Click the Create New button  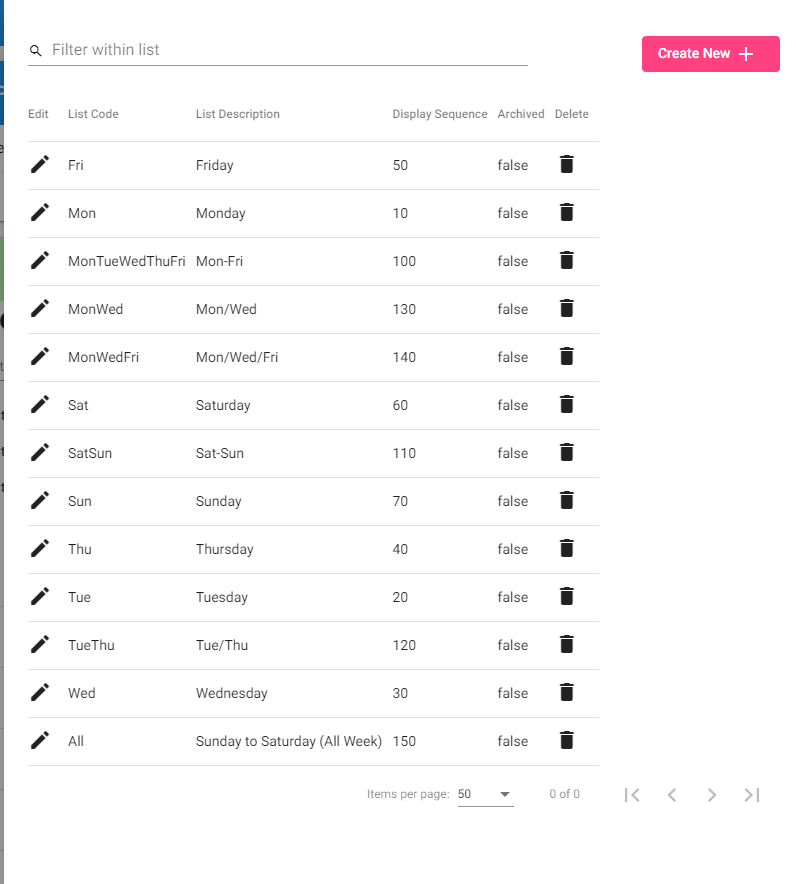tap(710, 54)
